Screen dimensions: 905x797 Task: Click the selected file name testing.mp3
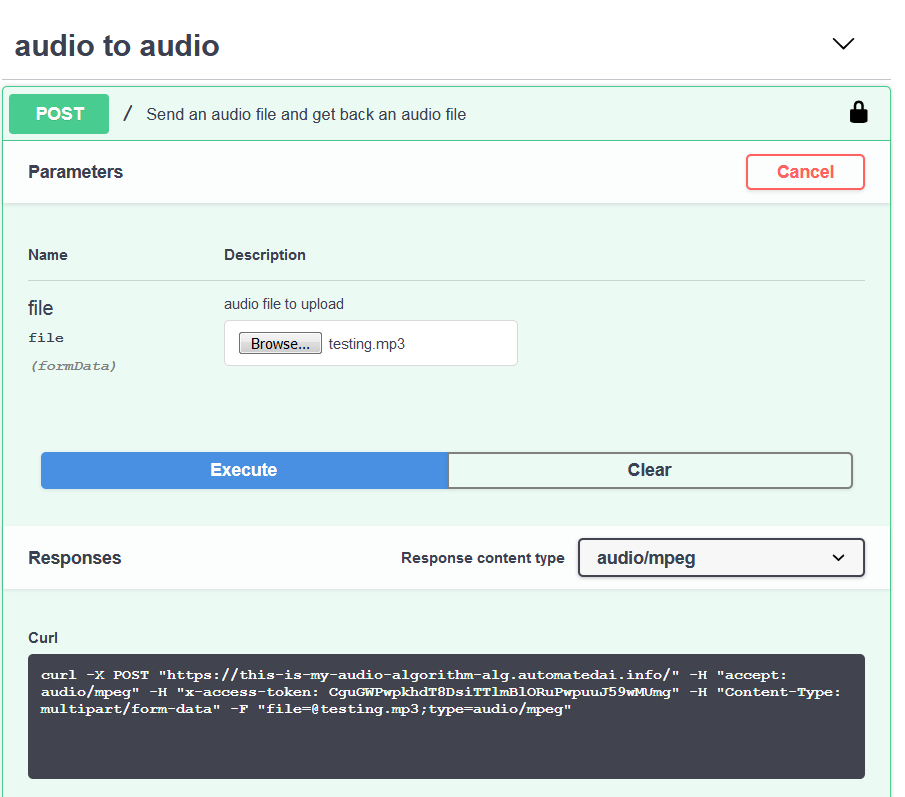click(367, 344)
